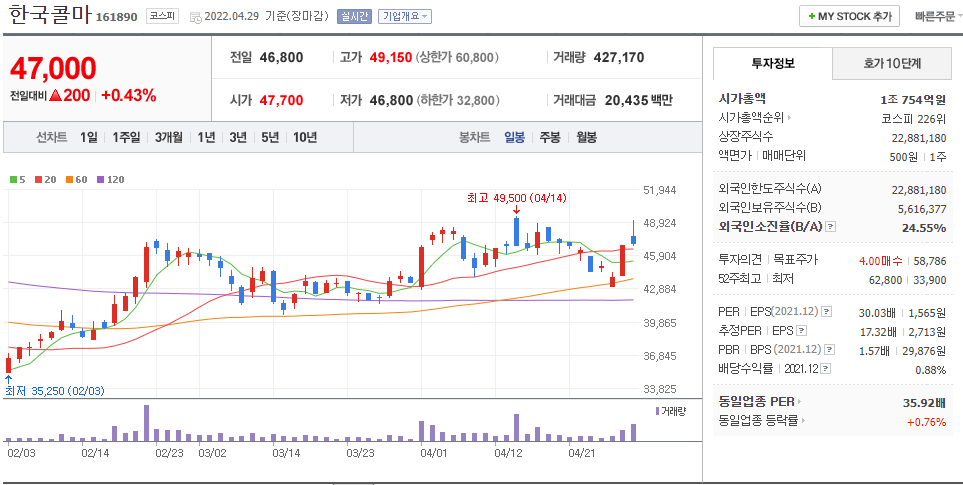Click the 실시간 badge button
Image resolution: width=963 pixels, height=485 pixels.
coord(354,17)
